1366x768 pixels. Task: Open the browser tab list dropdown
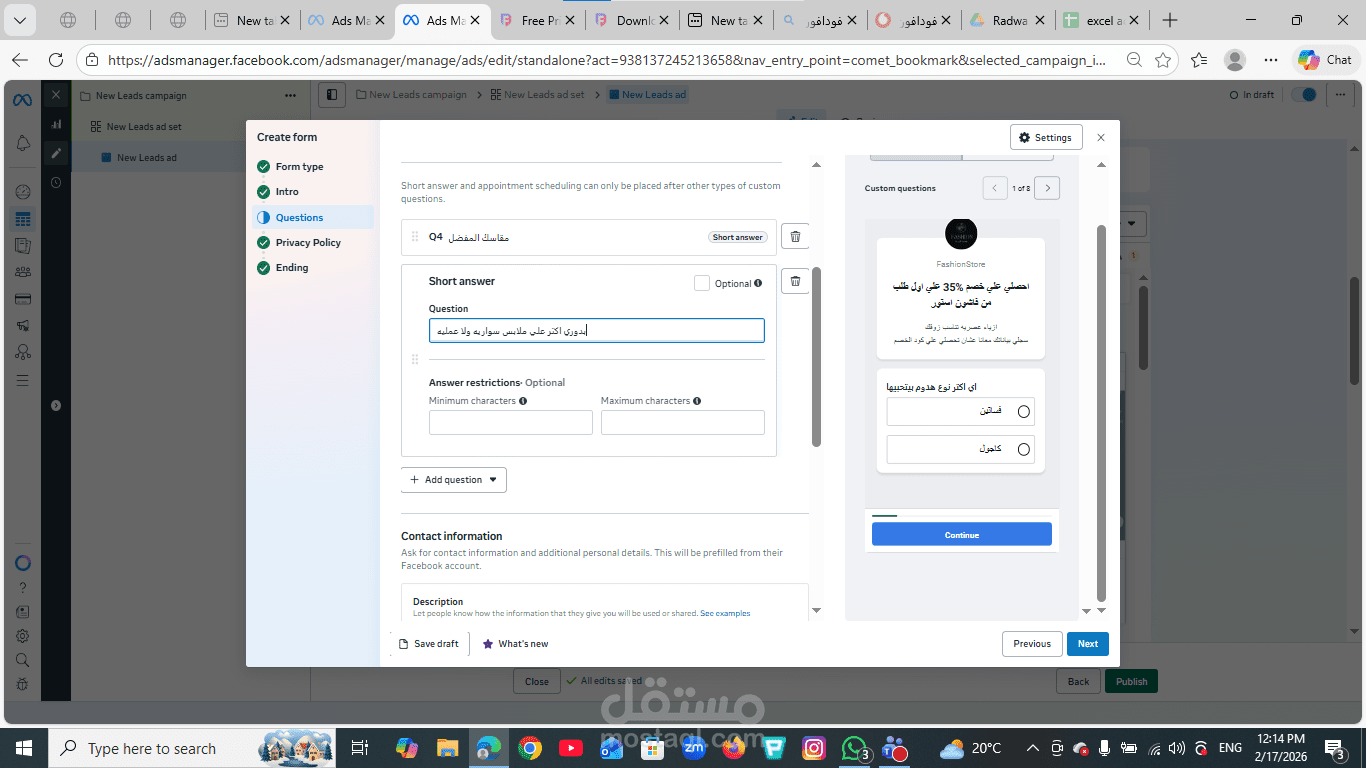point(19,20)
